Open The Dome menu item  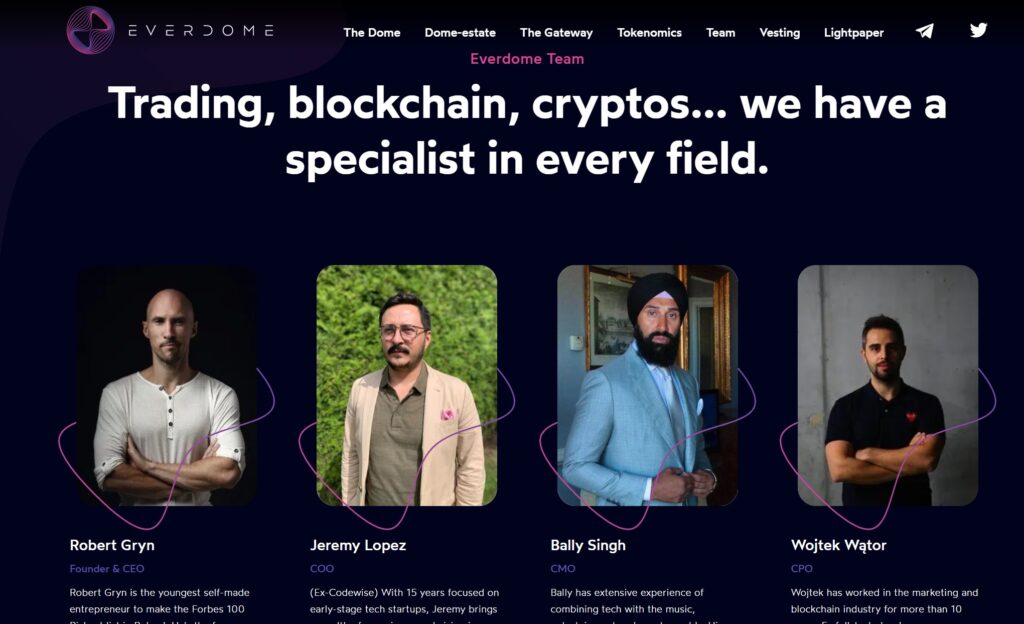(x=372, y=33)
